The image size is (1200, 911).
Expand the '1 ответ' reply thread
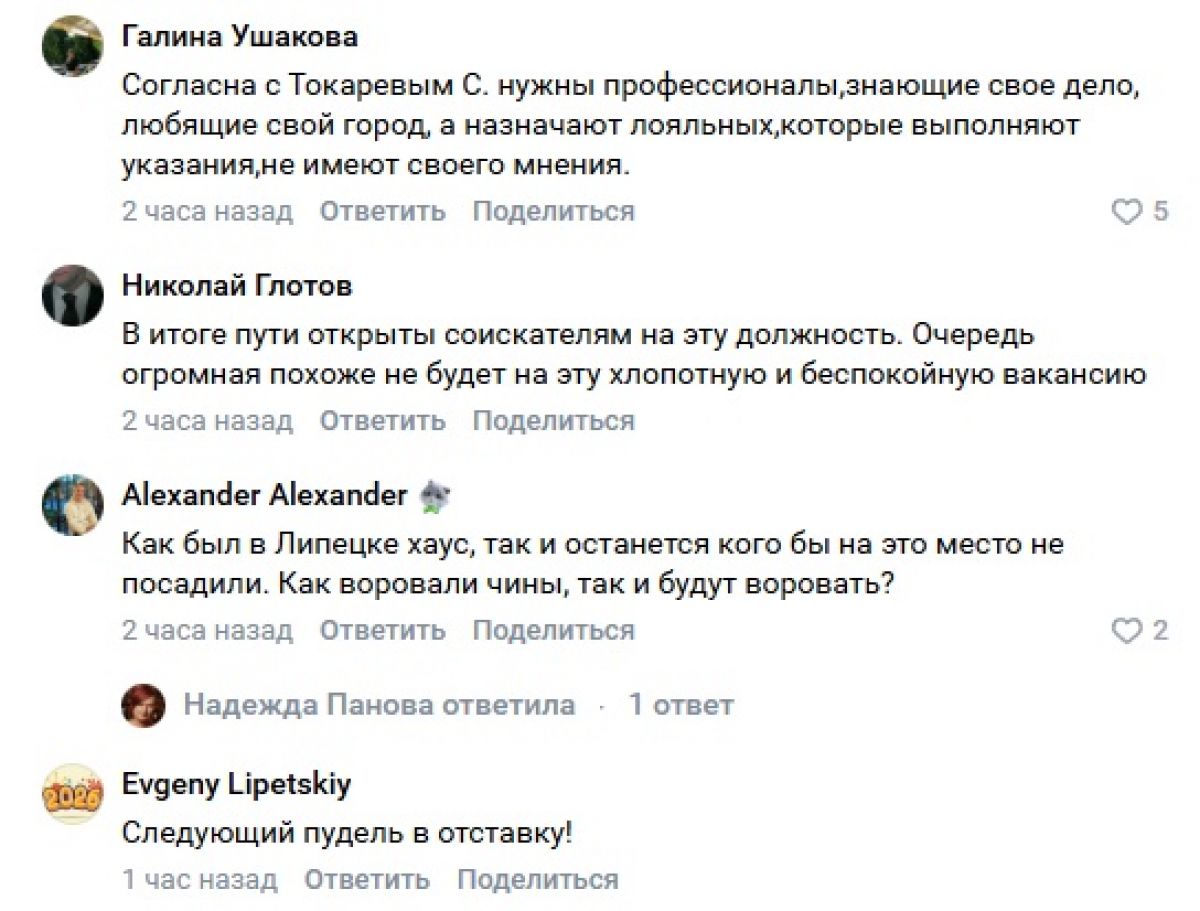[x=680, y=705]
